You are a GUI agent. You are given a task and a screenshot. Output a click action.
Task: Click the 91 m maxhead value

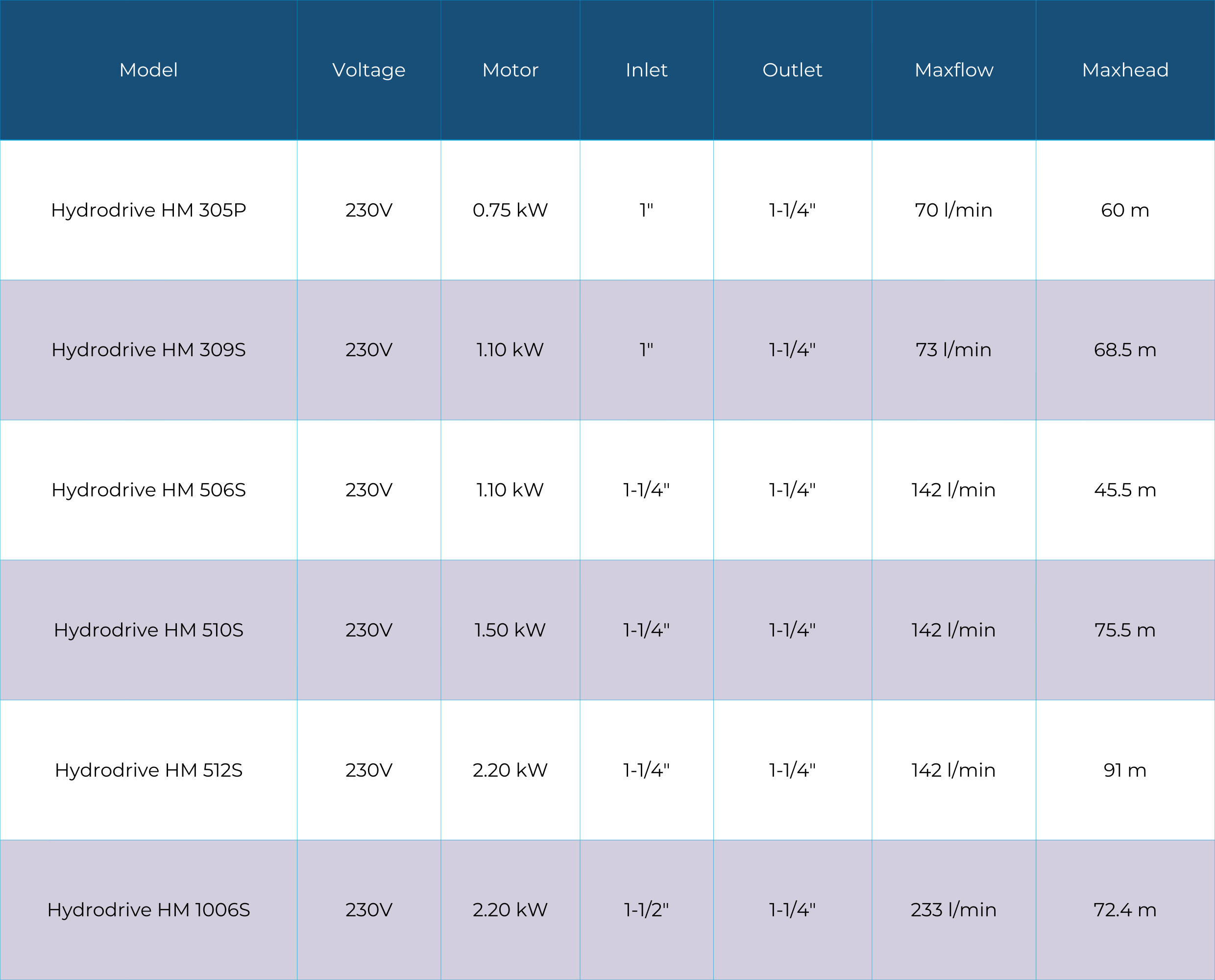1125,770
